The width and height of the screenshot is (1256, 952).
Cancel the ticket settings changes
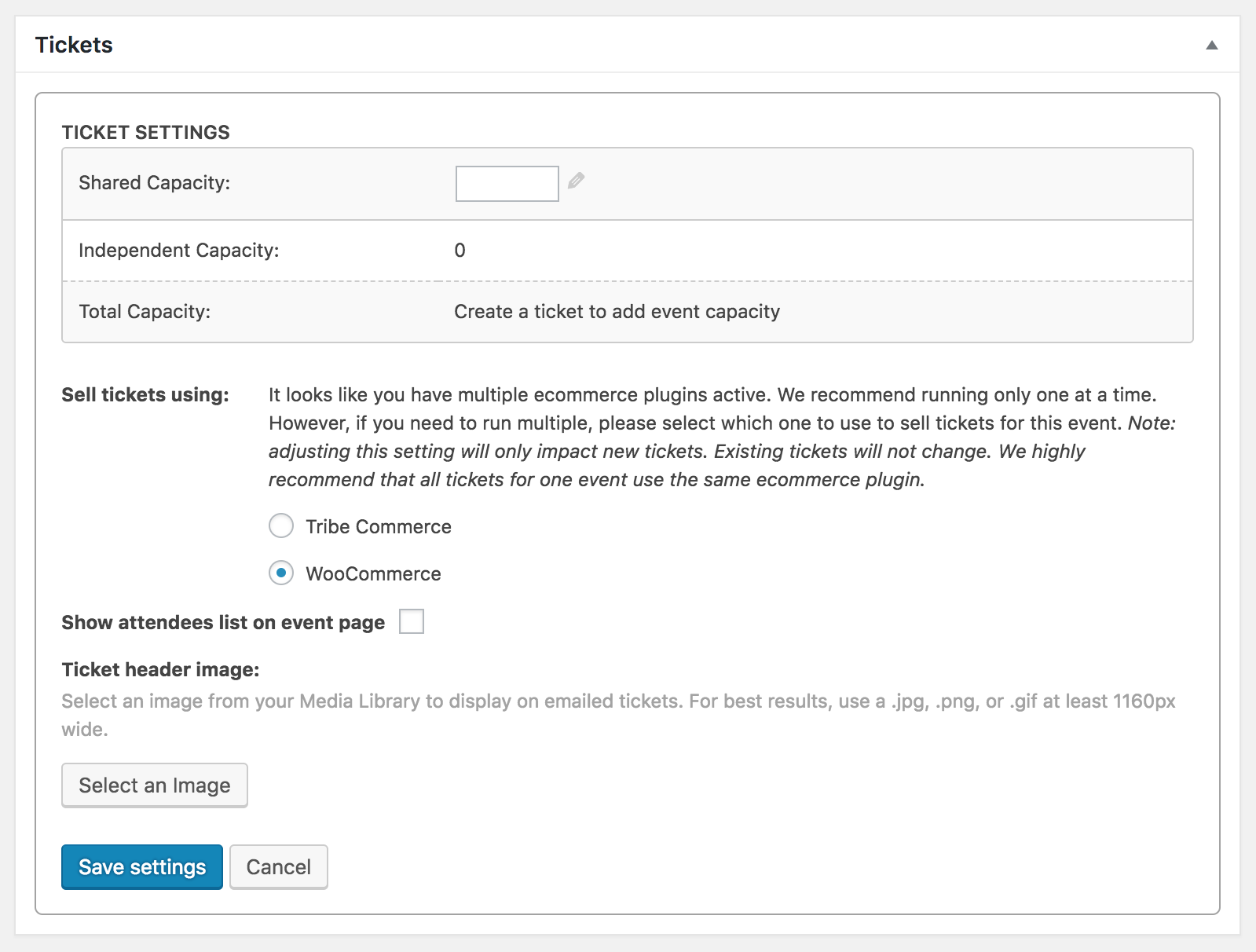click(278, 867)
